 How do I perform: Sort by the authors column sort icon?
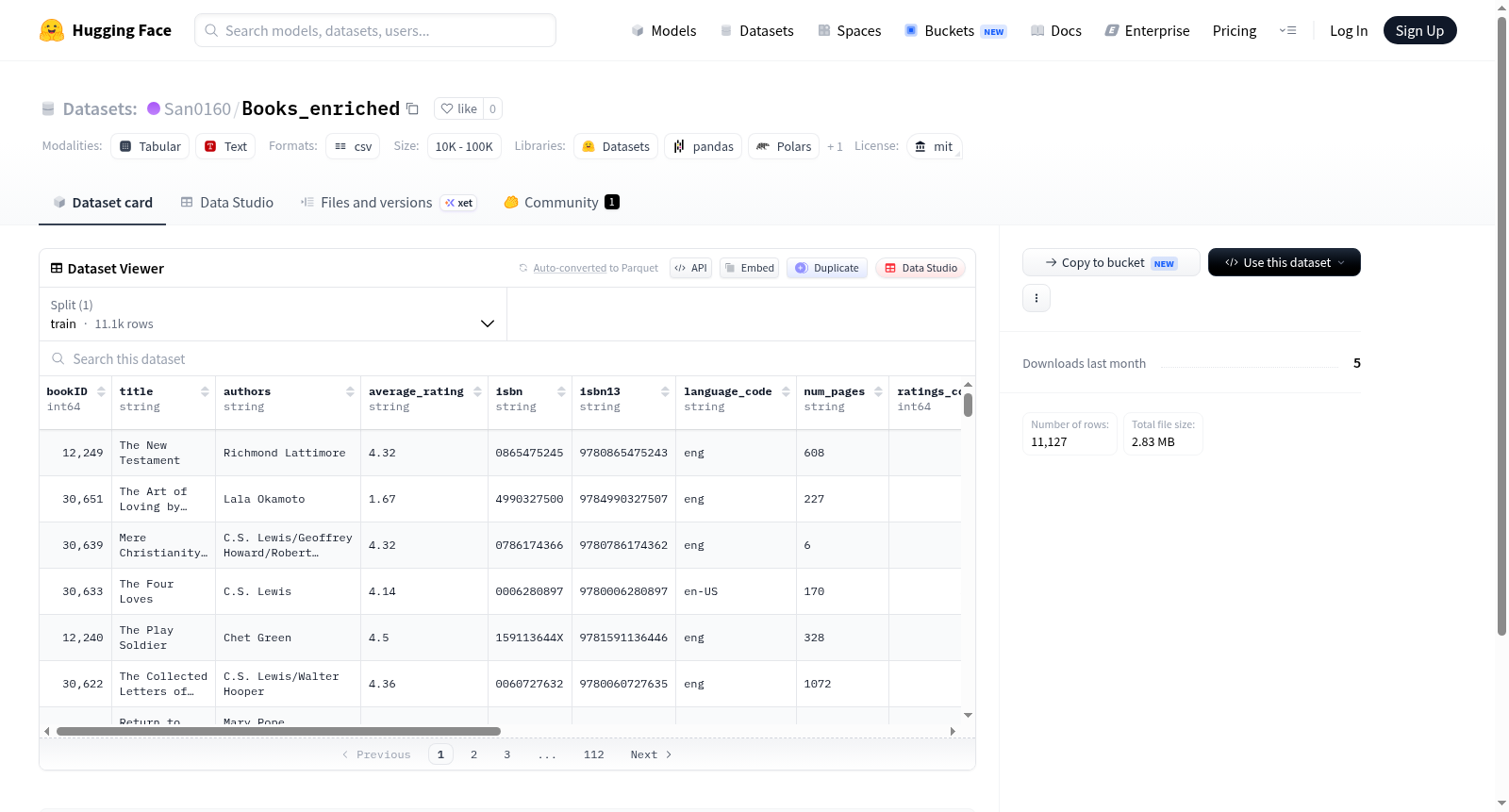pyautogui.click(x=350, y=391)
